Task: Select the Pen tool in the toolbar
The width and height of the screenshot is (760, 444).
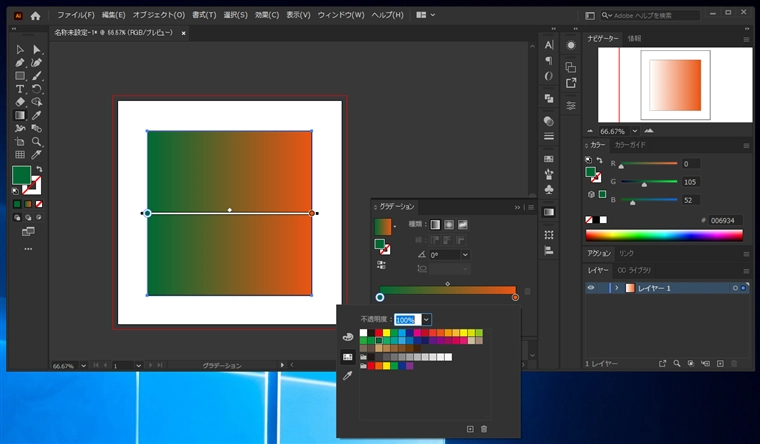Action: 20,62
